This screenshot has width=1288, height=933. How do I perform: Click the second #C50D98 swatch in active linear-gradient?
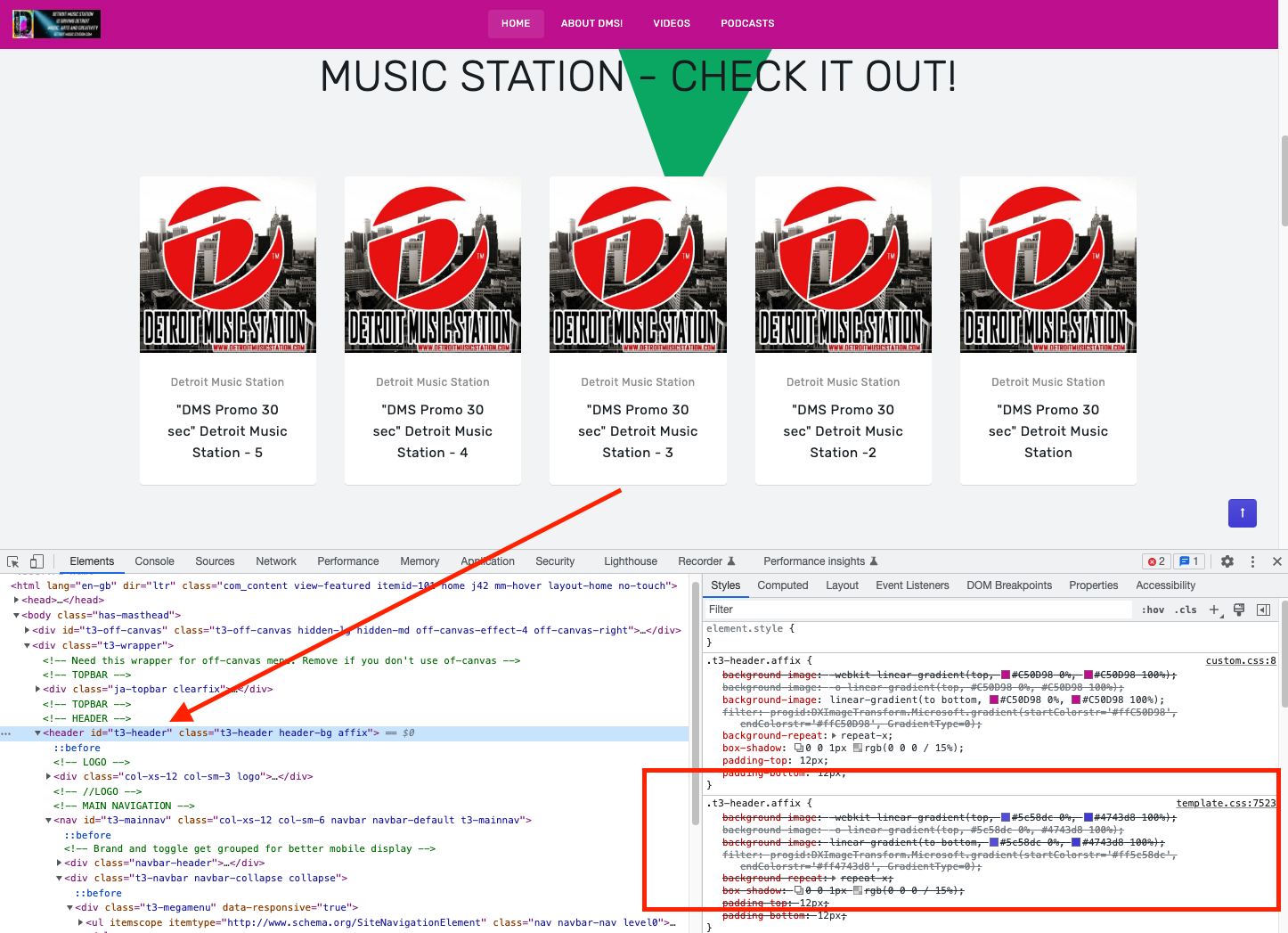click(x=1076, y=700)
